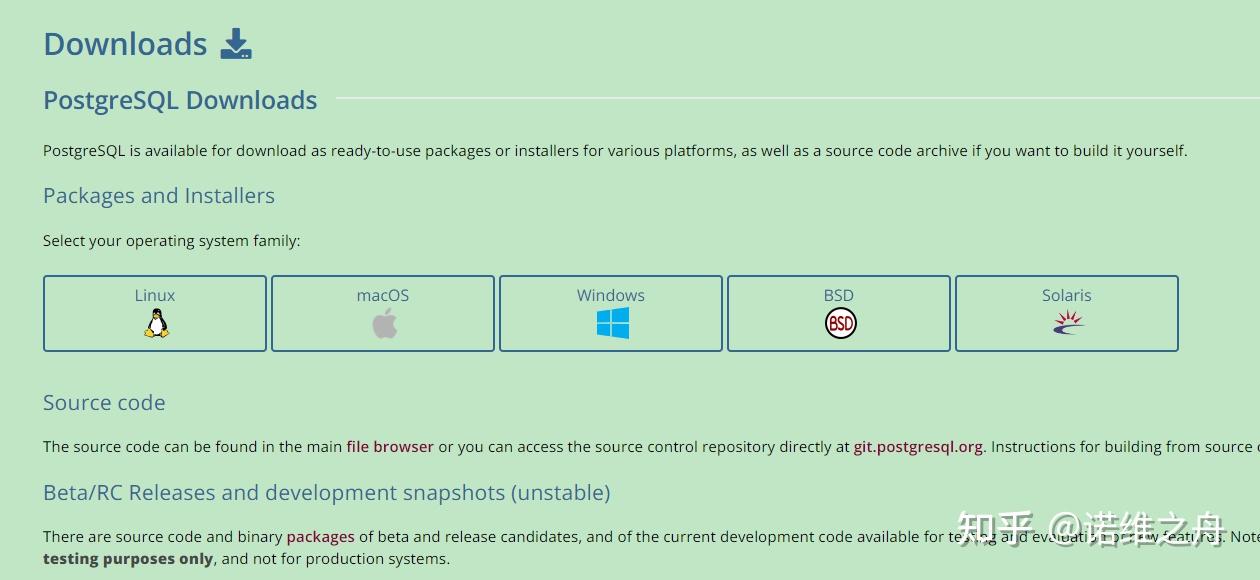Click the PostgreSQL Downloads heading
The height and width of the screenshot is (580, 1260).
180,100
